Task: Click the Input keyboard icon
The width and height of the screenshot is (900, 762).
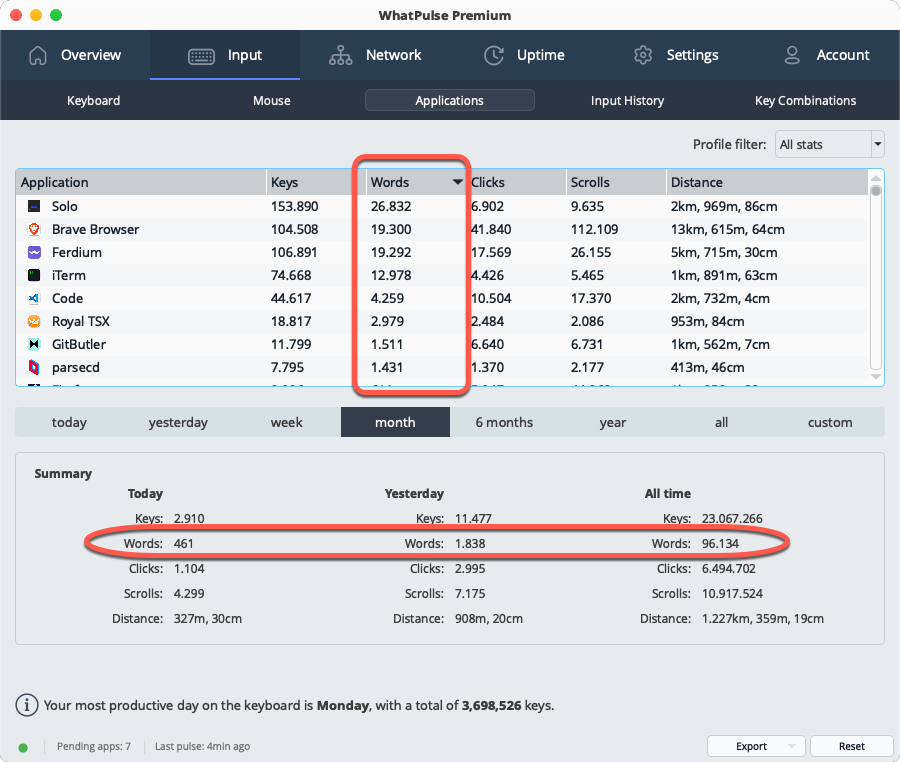Action: coord(201,56)
